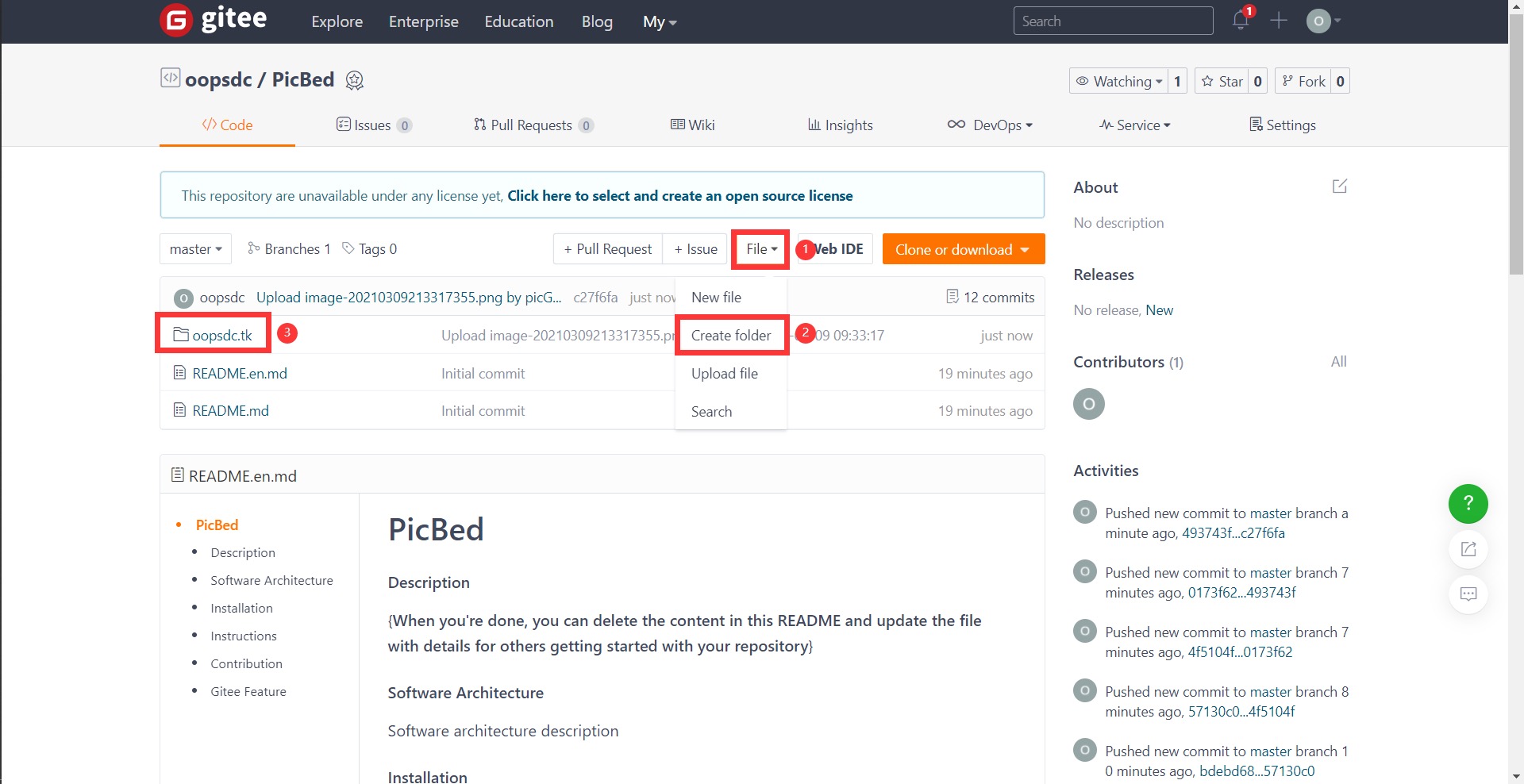Click the page vertical scrollbar
Viewport: 1524px width, 784px height.
(1515, 143)
